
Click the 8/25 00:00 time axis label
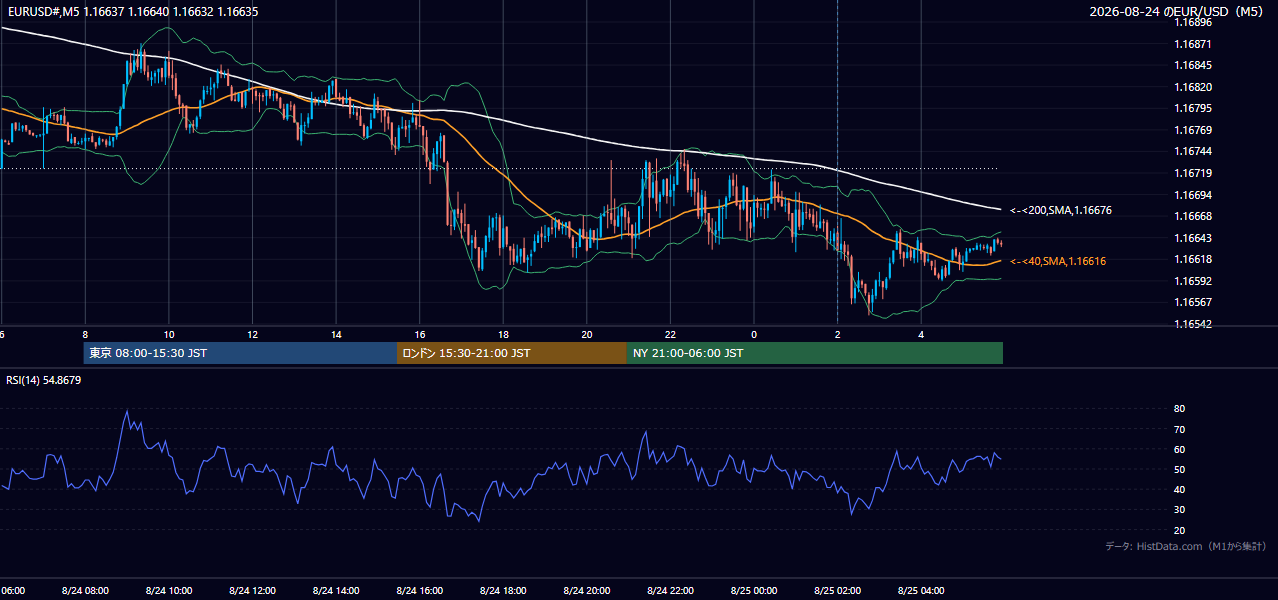[754, 590]
